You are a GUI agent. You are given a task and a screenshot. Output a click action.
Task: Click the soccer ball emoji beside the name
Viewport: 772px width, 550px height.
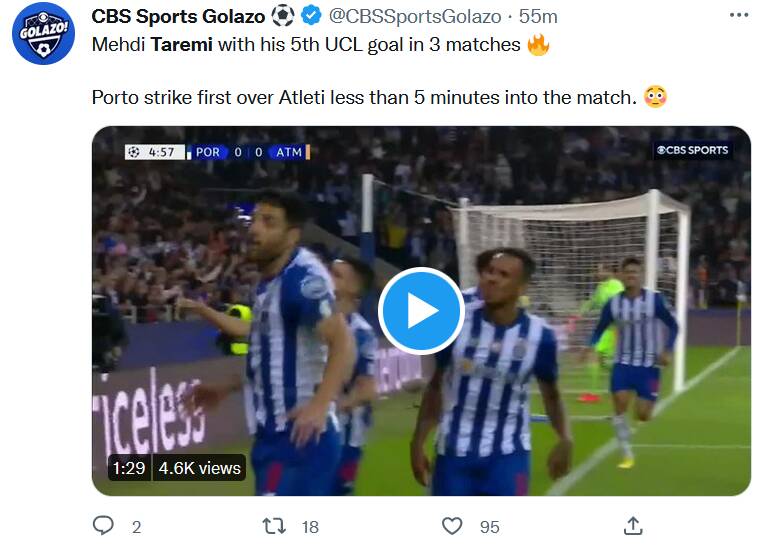pyautogui.click(x=283, y=17)
